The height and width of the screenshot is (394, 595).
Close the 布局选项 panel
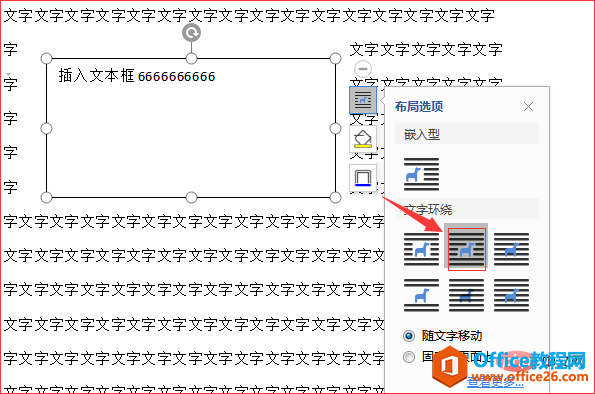click(528, 107)
